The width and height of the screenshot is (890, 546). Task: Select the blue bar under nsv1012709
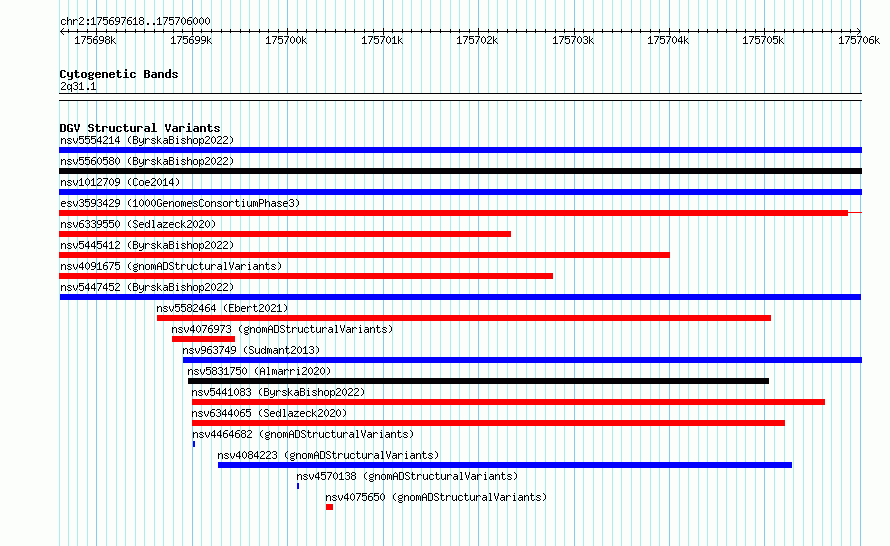pos(460,192)
